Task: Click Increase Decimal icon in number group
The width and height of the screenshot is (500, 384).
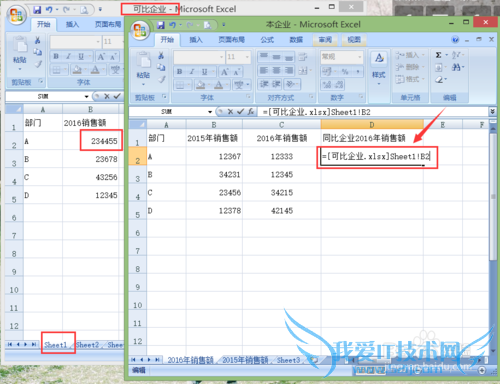Action: (x=327, y=84)
